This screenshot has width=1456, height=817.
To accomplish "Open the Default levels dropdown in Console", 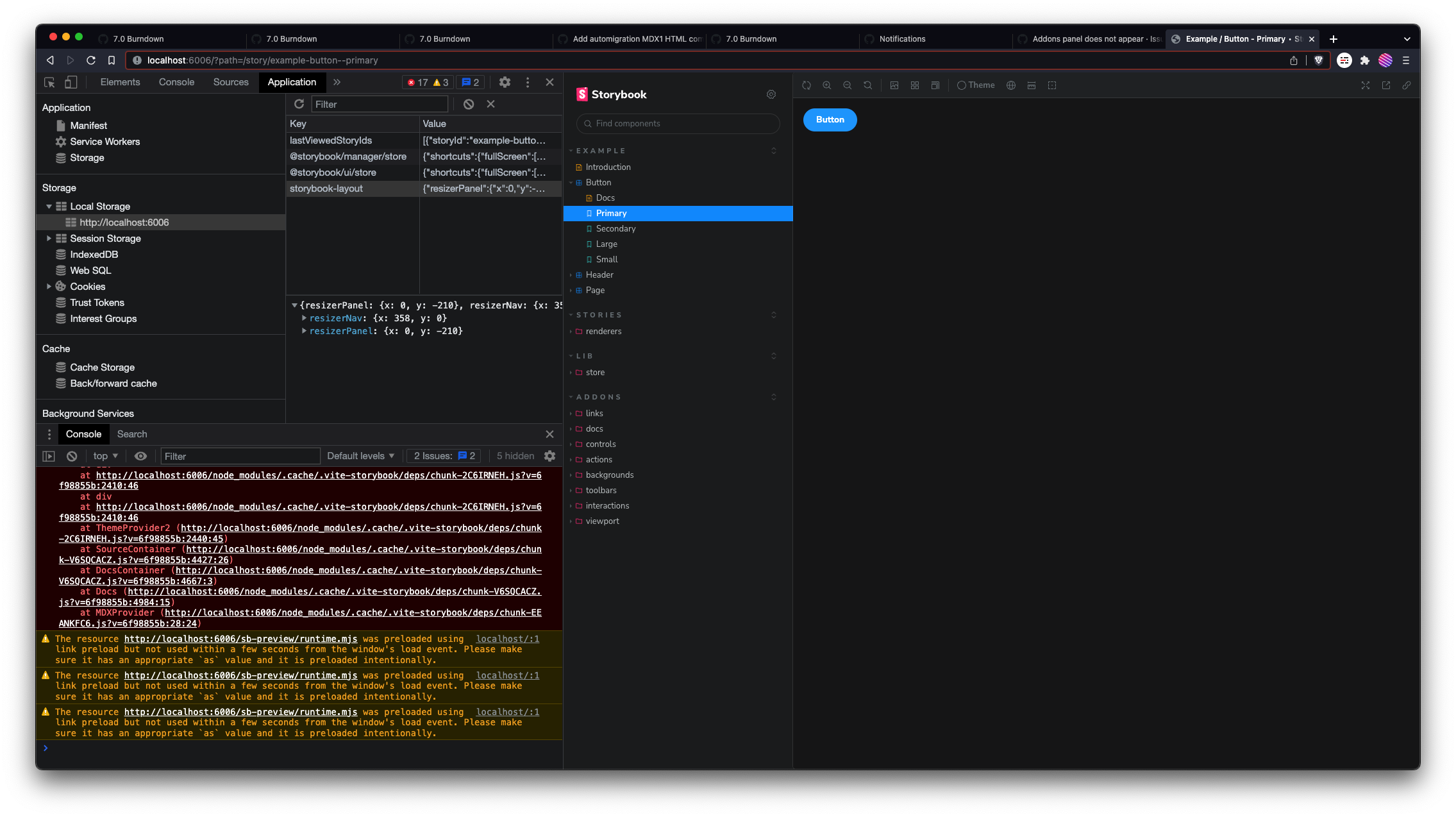I will point(360,456).
